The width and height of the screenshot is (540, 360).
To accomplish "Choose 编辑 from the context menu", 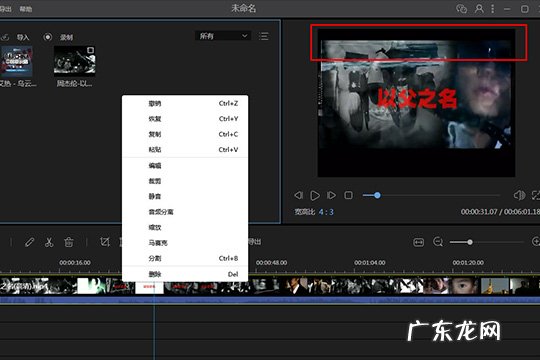I will click(x=185, y=166).
